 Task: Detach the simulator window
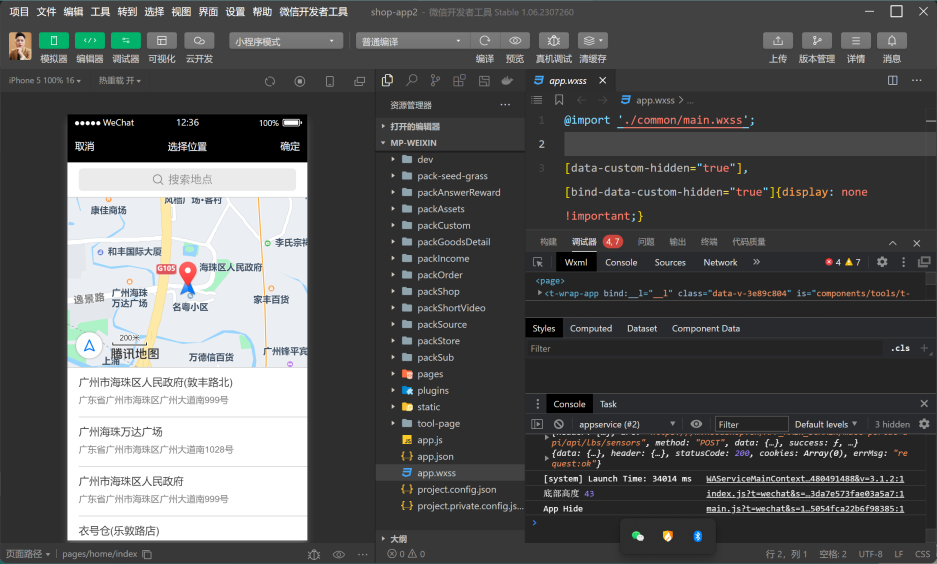[x=360, y=81]
